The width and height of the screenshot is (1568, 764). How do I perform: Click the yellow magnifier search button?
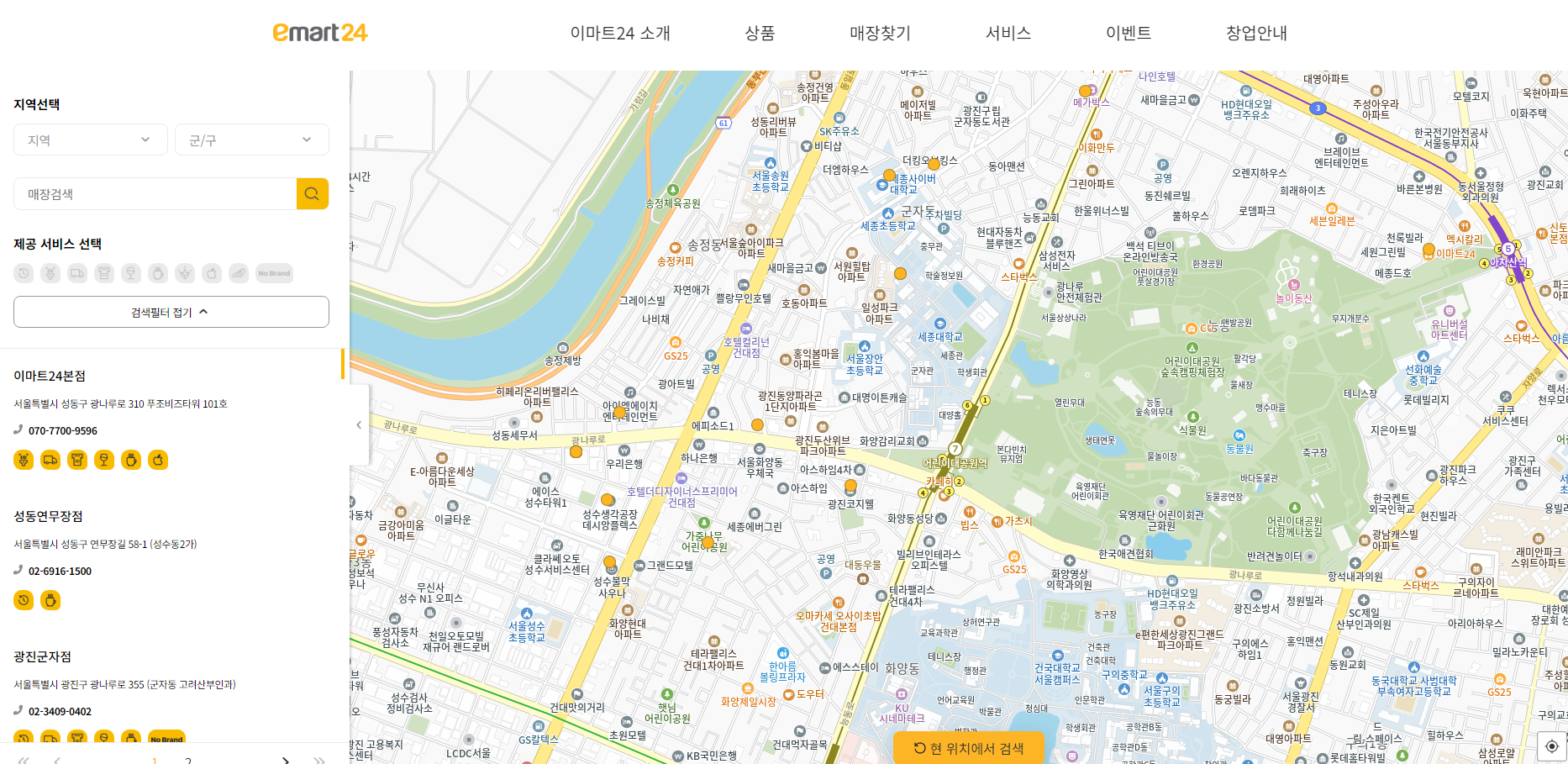(x=313, y=193)
